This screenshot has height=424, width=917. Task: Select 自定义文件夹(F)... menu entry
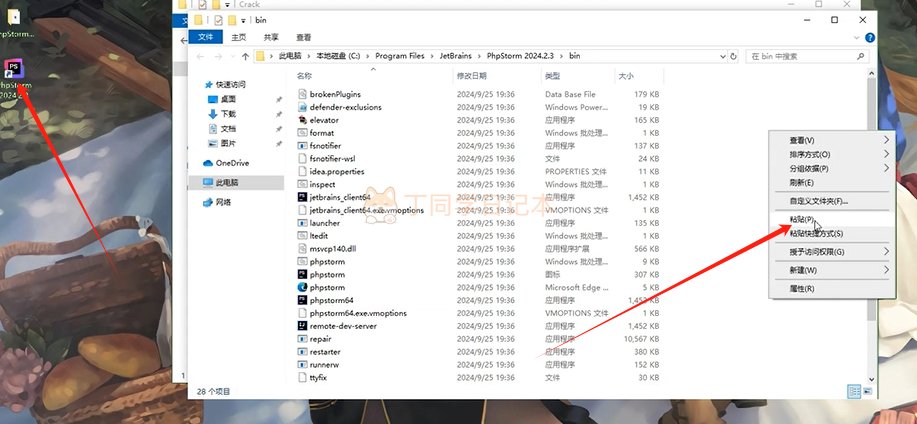coord(832,201)
